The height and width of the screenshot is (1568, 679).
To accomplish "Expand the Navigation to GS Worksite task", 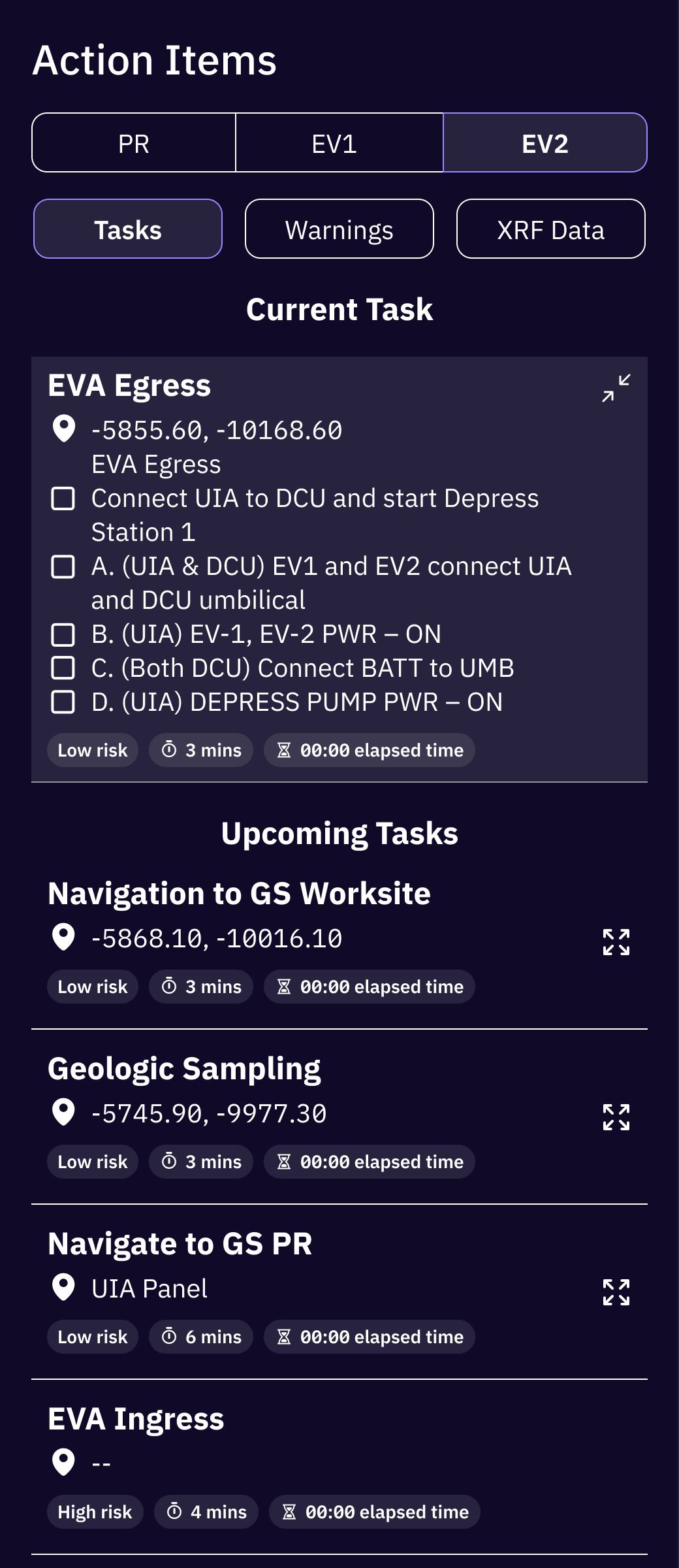I will click(616, 942).
